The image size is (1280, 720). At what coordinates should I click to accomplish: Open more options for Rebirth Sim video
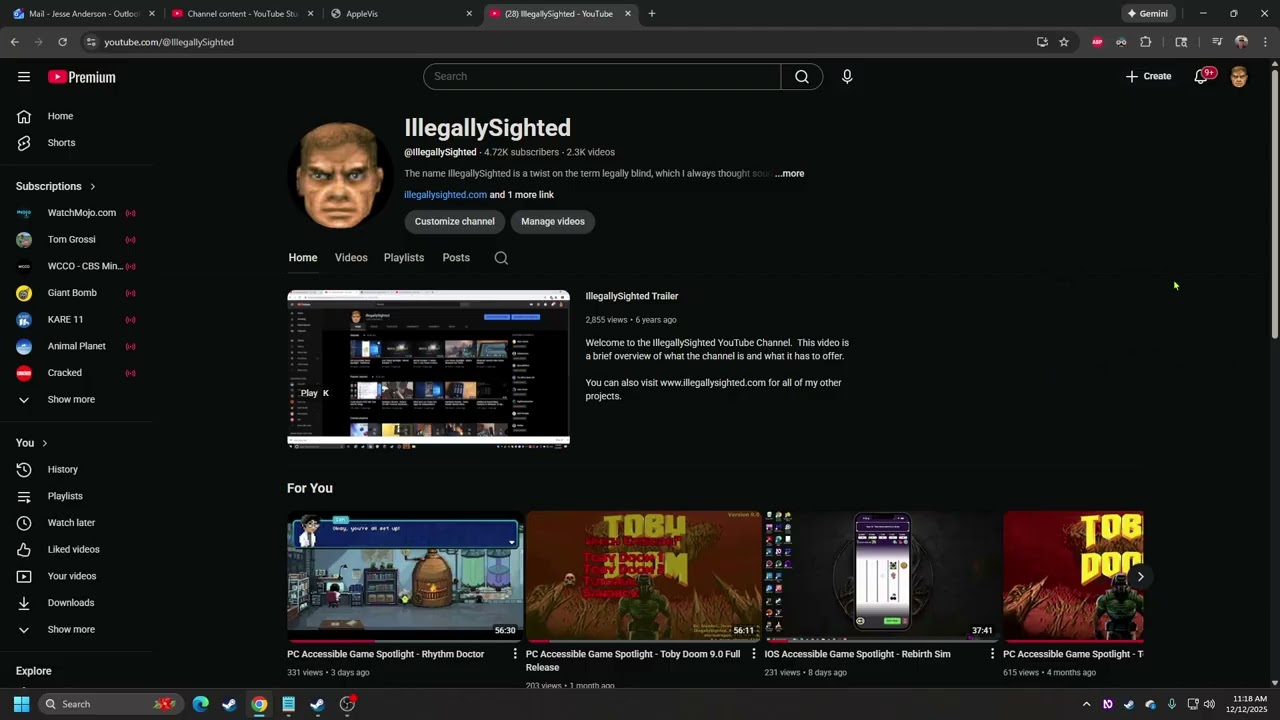[992, 654]
